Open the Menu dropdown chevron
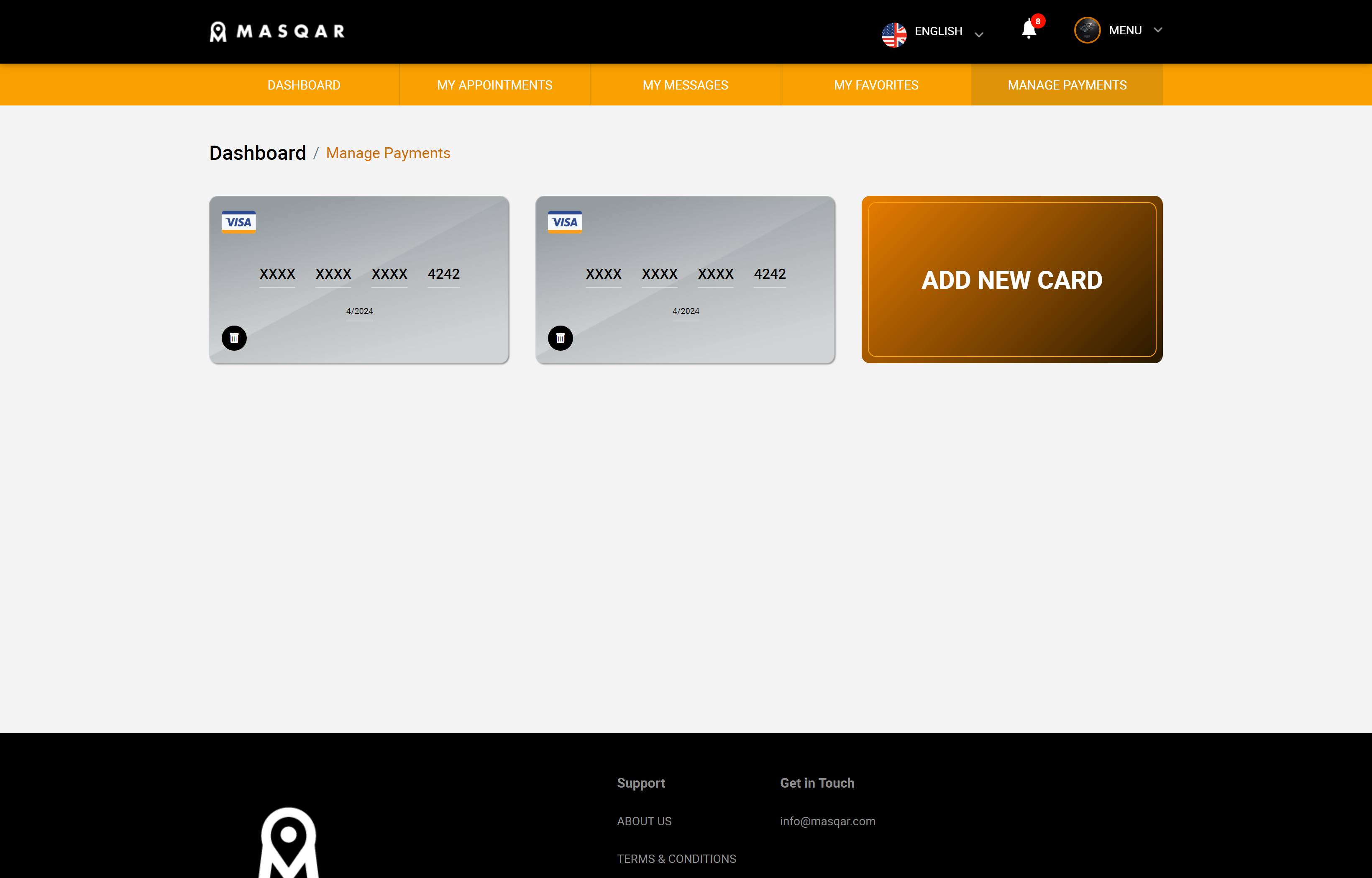Image resolution: width=1372 pixels, height=878 pixels. click(x=1158, y=30)
